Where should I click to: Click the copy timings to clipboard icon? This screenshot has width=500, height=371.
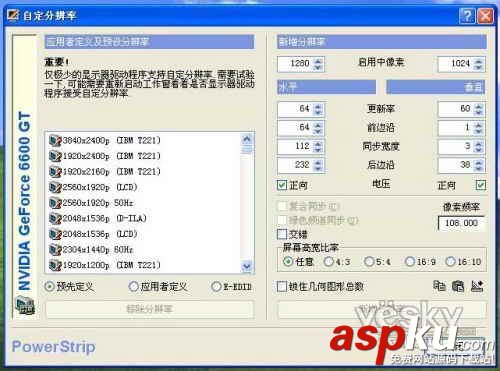439,286
